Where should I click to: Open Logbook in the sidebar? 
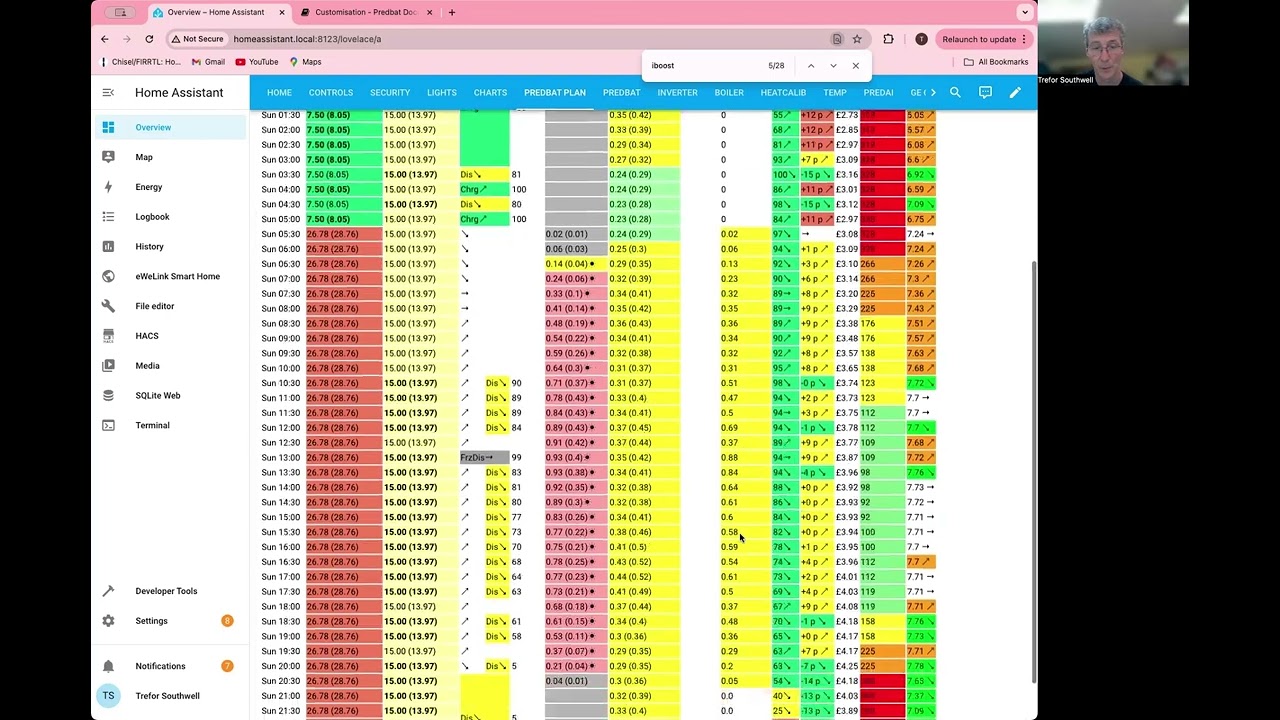pyautogui.click(x=171, y=217)
